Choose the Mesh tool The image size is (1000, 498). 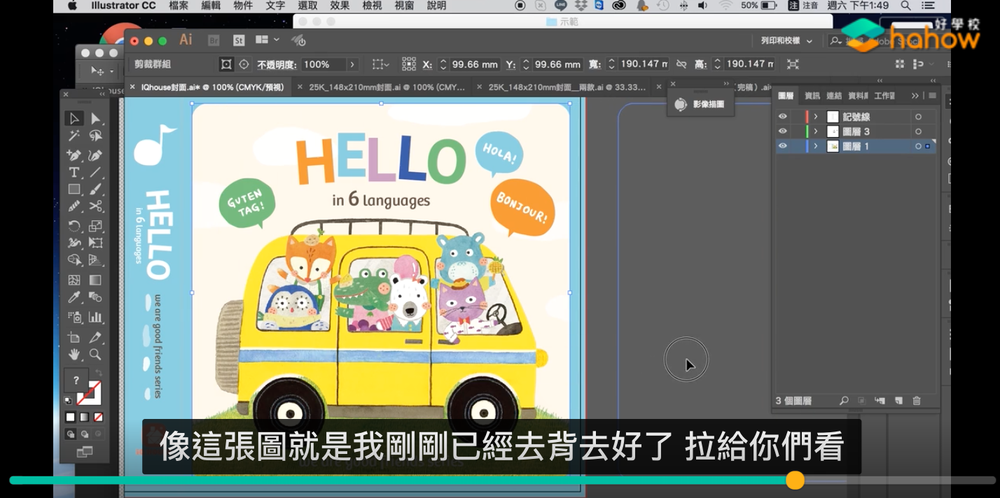click(x=74, y=280)
